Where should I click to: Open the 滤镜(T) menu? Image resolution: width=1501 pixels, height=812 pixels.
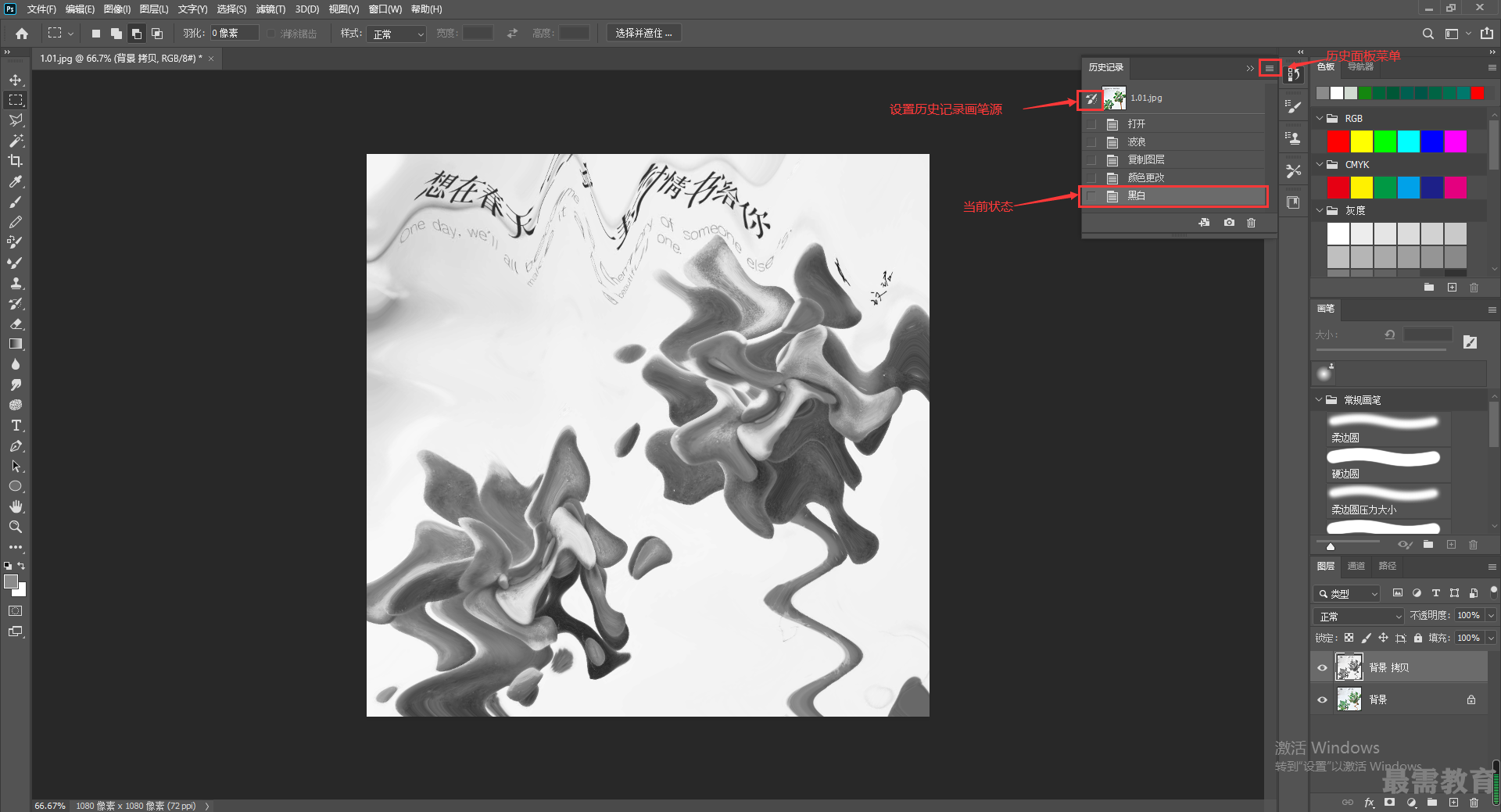pos(270,9)
